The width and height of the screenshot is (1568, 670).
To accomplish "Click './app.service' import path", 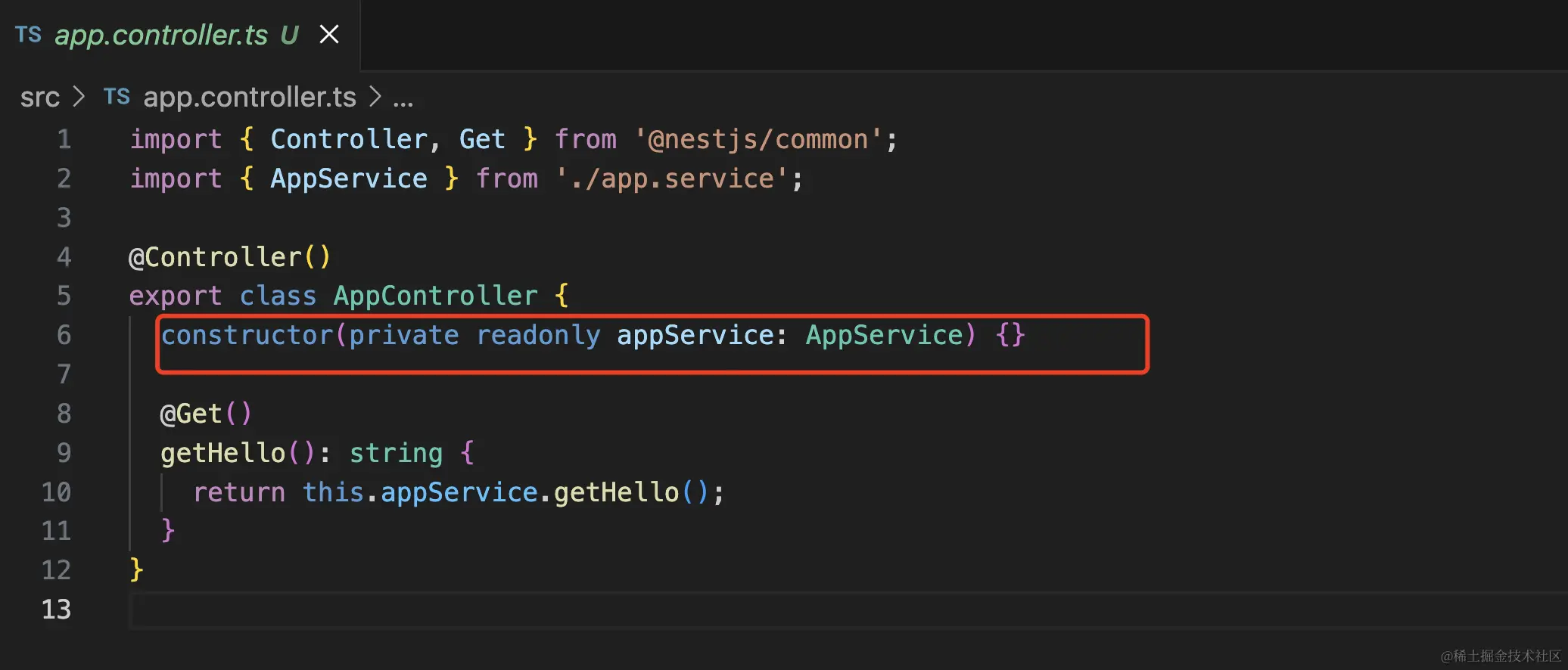I will 672,179.
